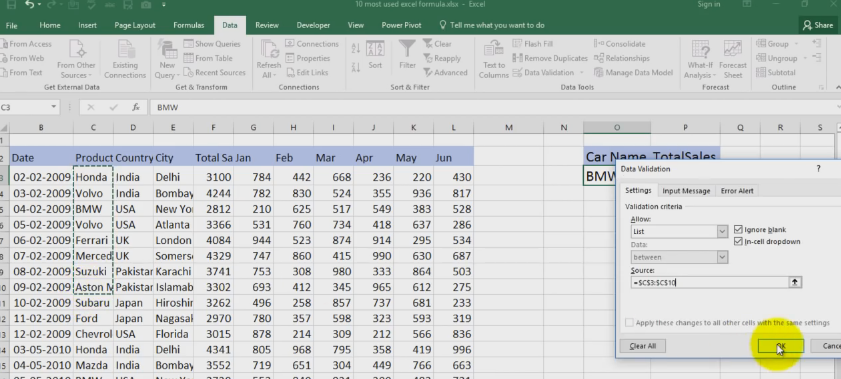The image size is (841, 379).
Task: Click the Clear All button
Action: tap(642, 346)
